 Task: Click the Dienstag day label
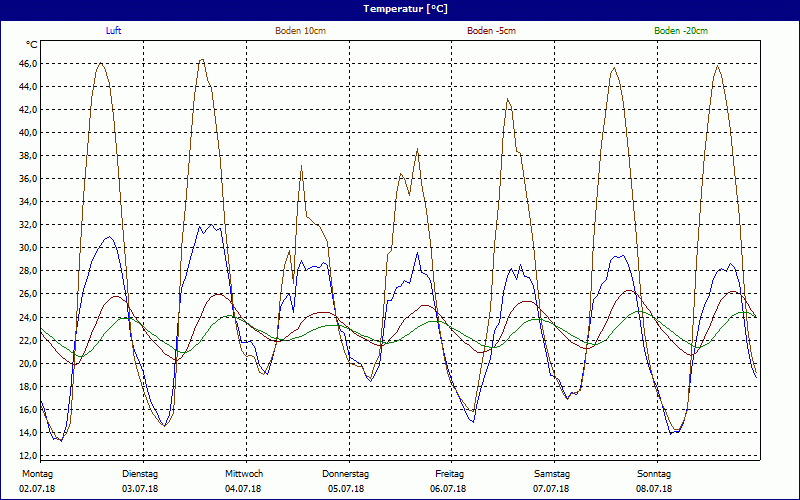[140, 473]
